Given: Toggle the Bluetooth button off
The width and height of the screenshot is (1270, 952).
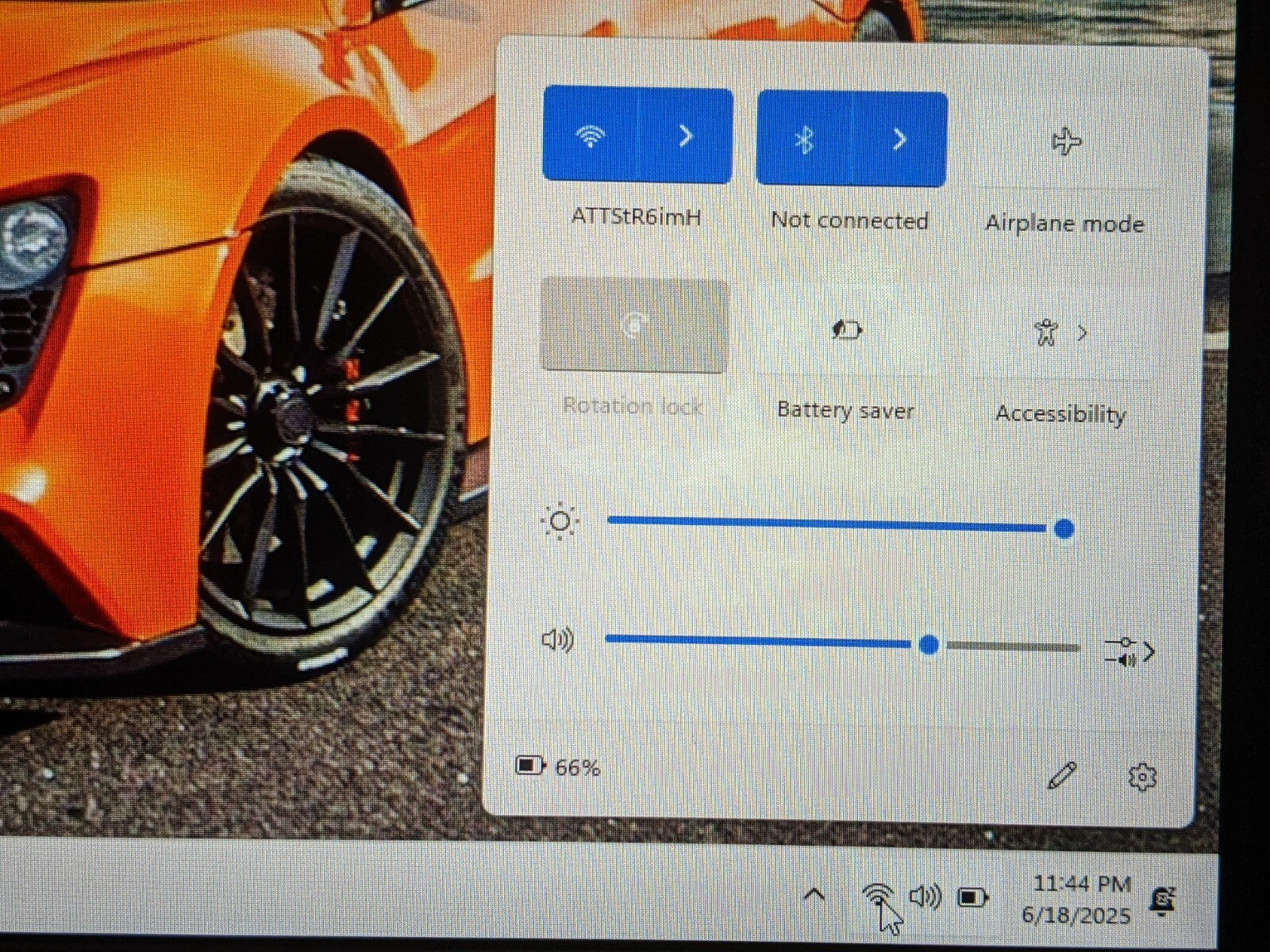Looking at the screenshot, I should coord(803,140).
